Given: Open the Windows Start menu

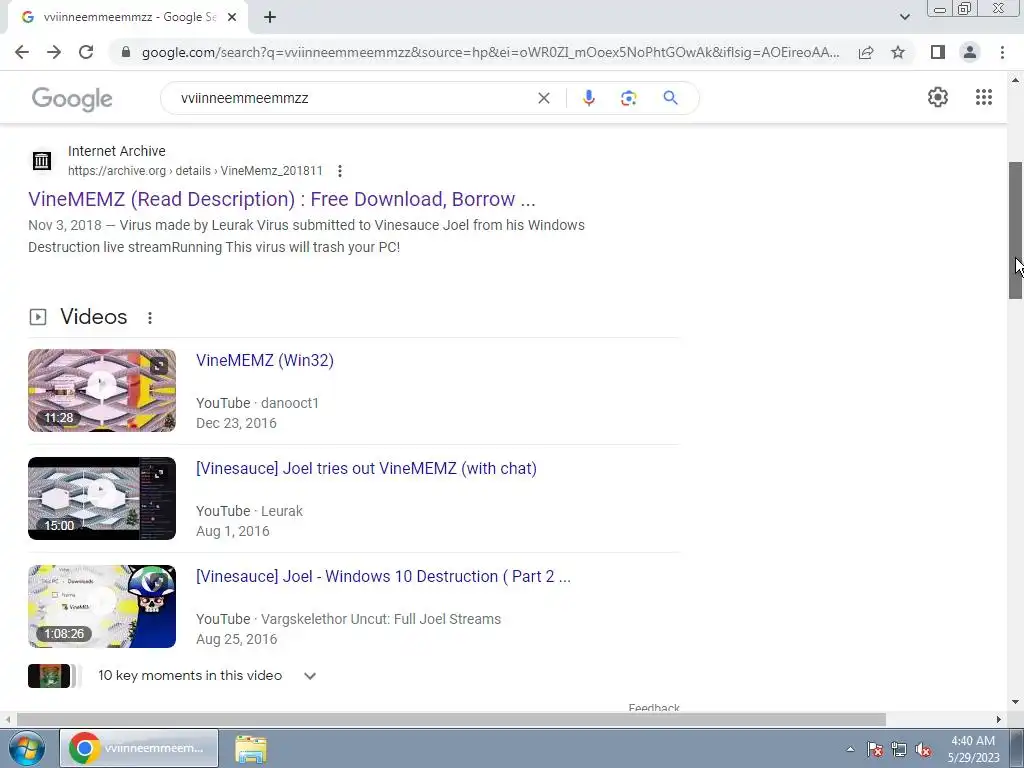Looking at the screenshot, I should tap(26, 748).
